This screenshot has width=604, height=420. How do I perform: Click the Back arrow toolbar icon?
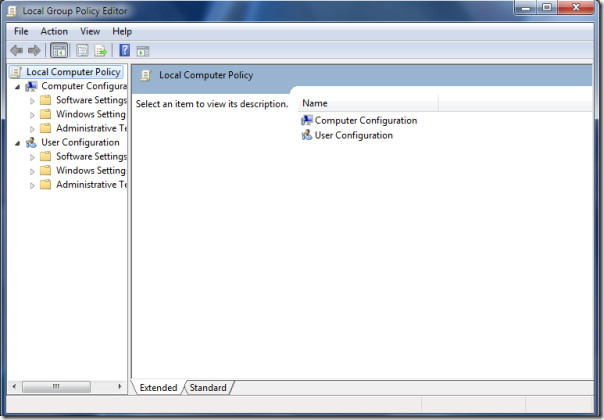pos(17,50)
